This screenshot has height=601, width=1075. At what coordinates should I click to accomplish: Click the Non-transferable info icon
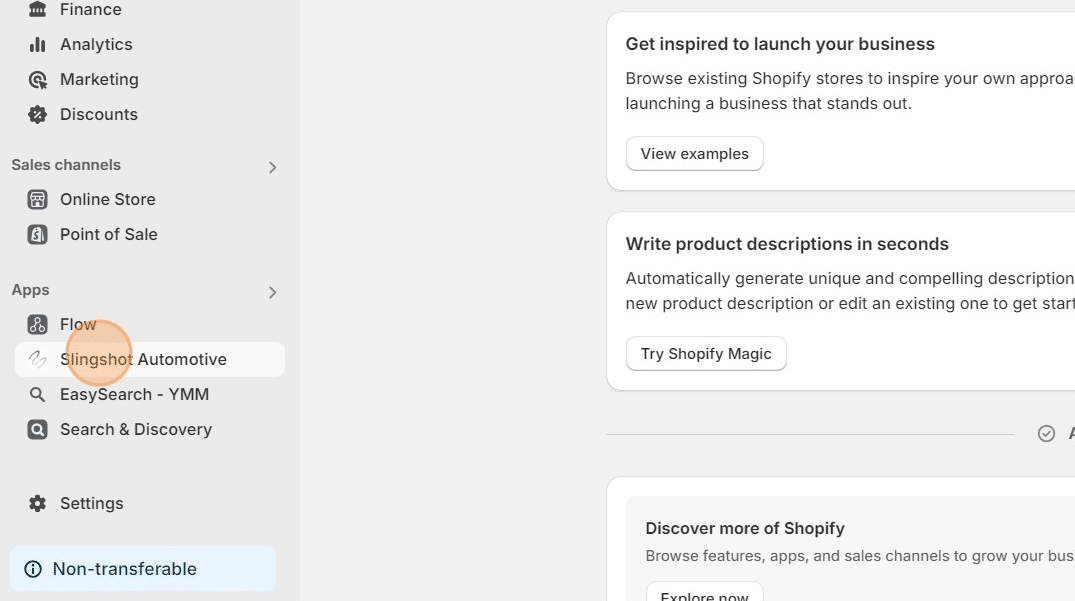coord(33,569)
